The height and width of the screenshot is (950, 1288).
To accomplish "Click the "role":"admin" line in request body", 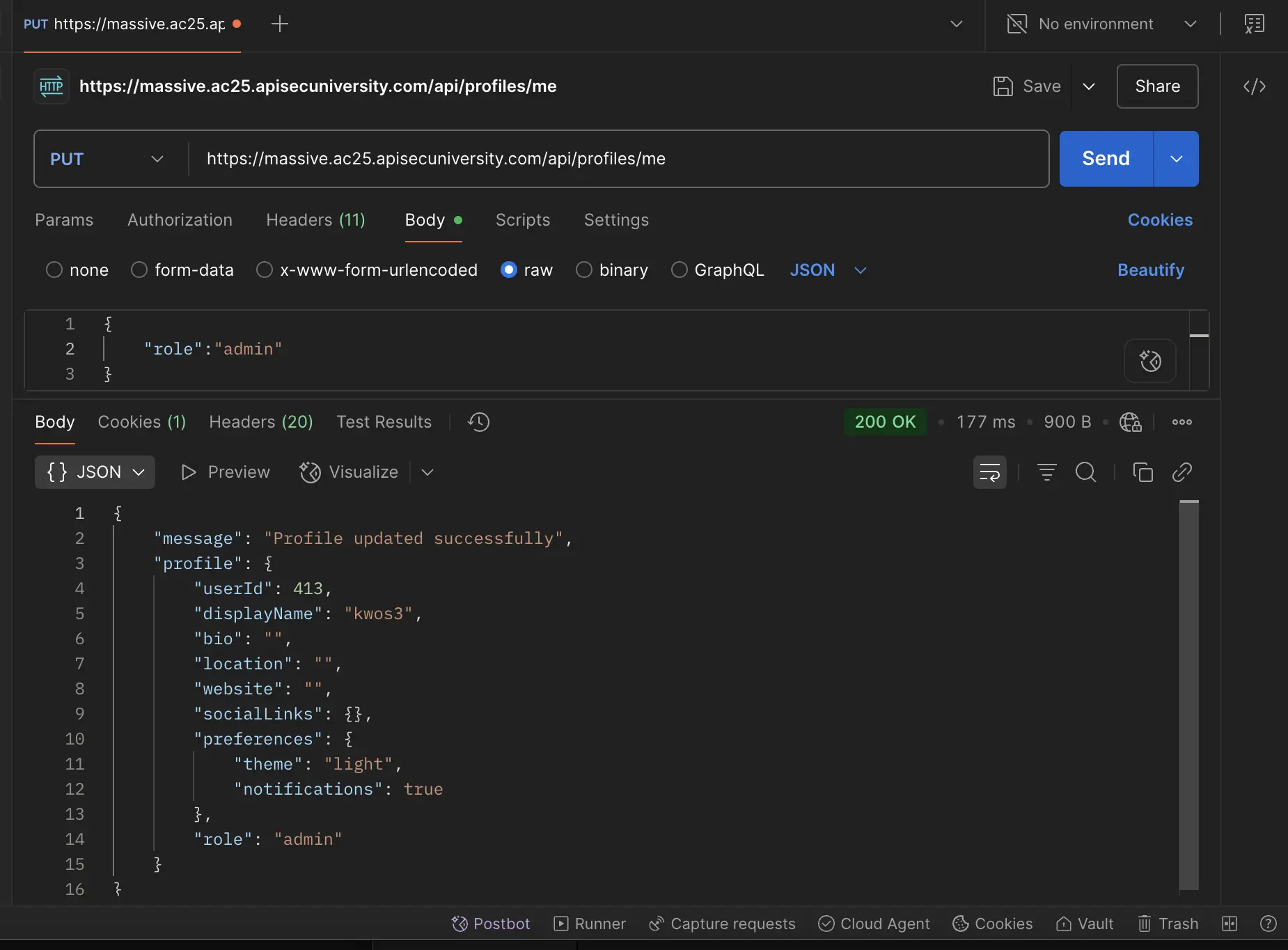I will [x=212, y=349].
